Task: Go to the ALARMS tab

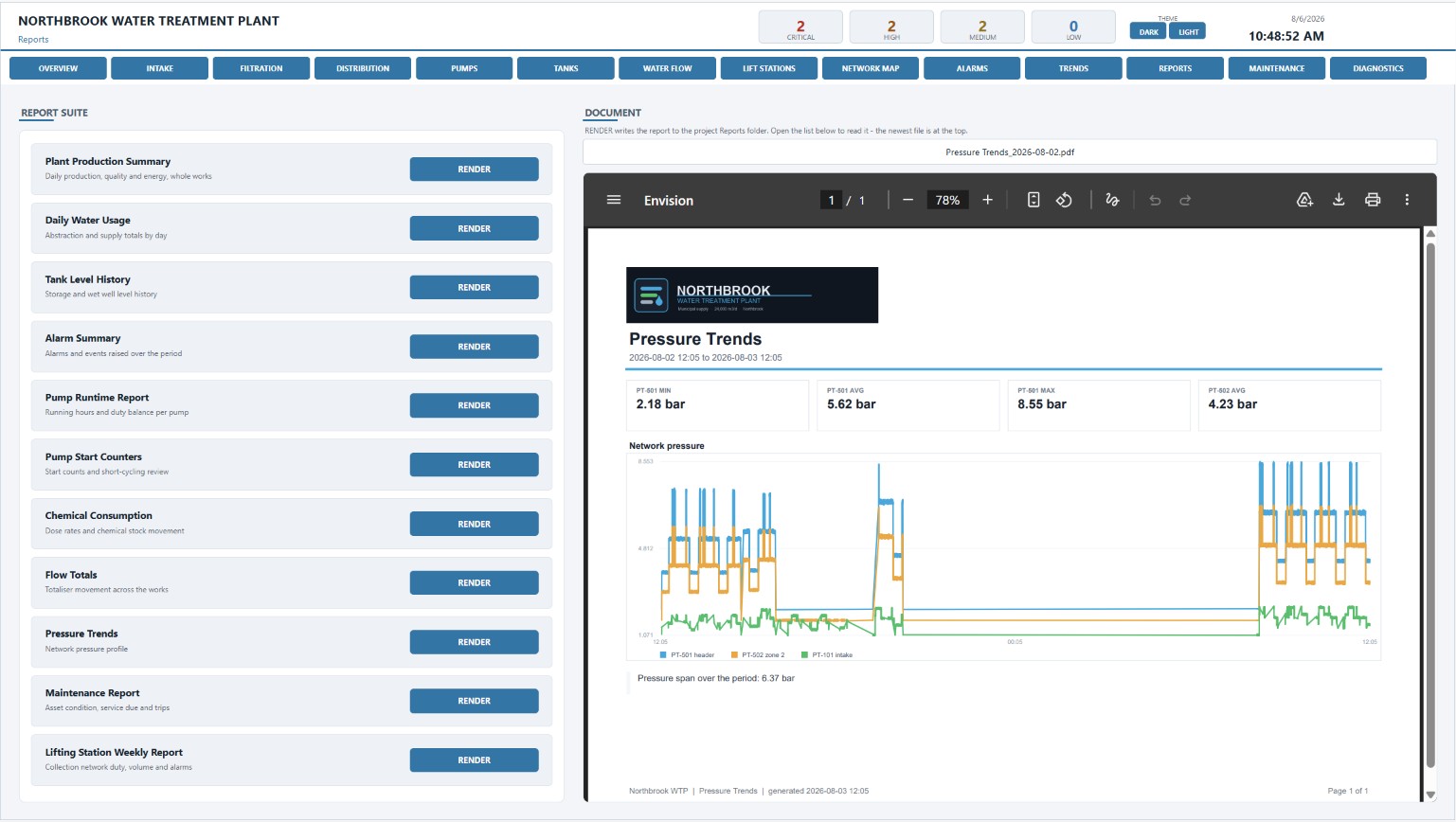Action: (972, 68)
